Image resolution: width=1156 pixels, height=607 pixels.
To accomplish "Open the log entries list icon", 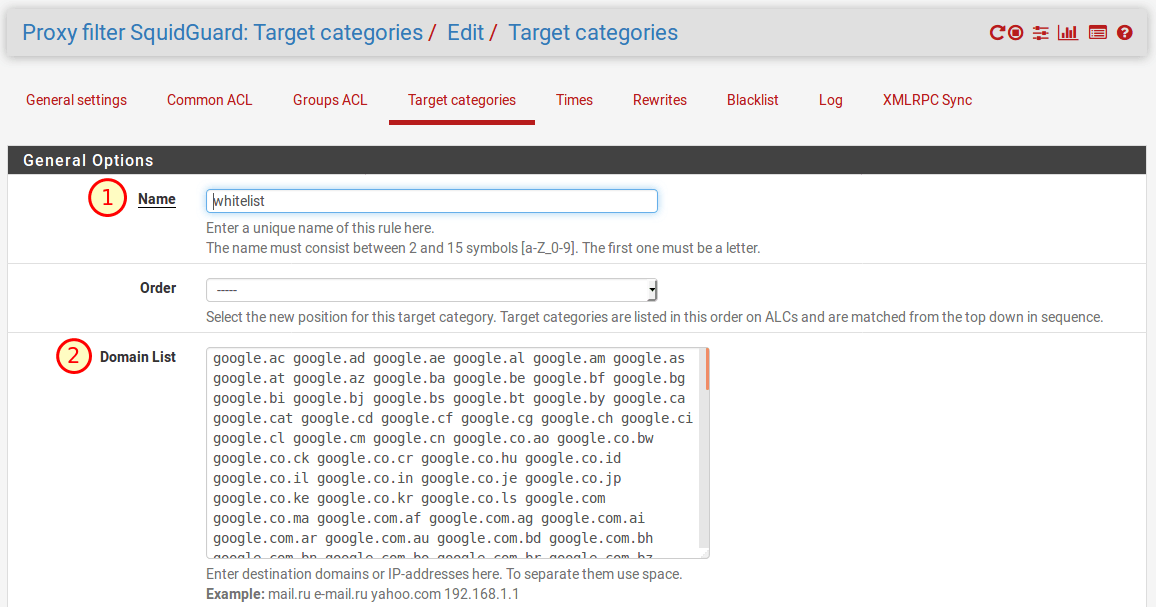I will 1097,33.
